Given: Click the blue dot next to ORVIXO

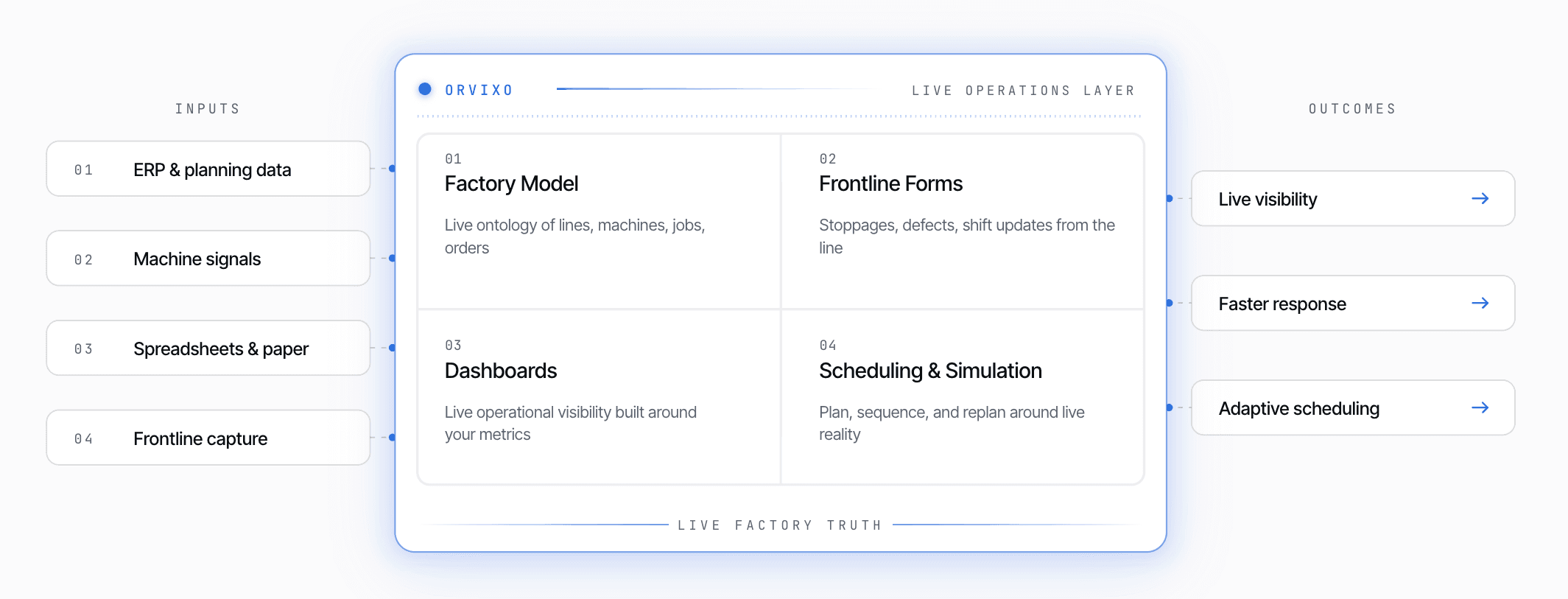Looking at the screenshot, I should pos(425,89).
